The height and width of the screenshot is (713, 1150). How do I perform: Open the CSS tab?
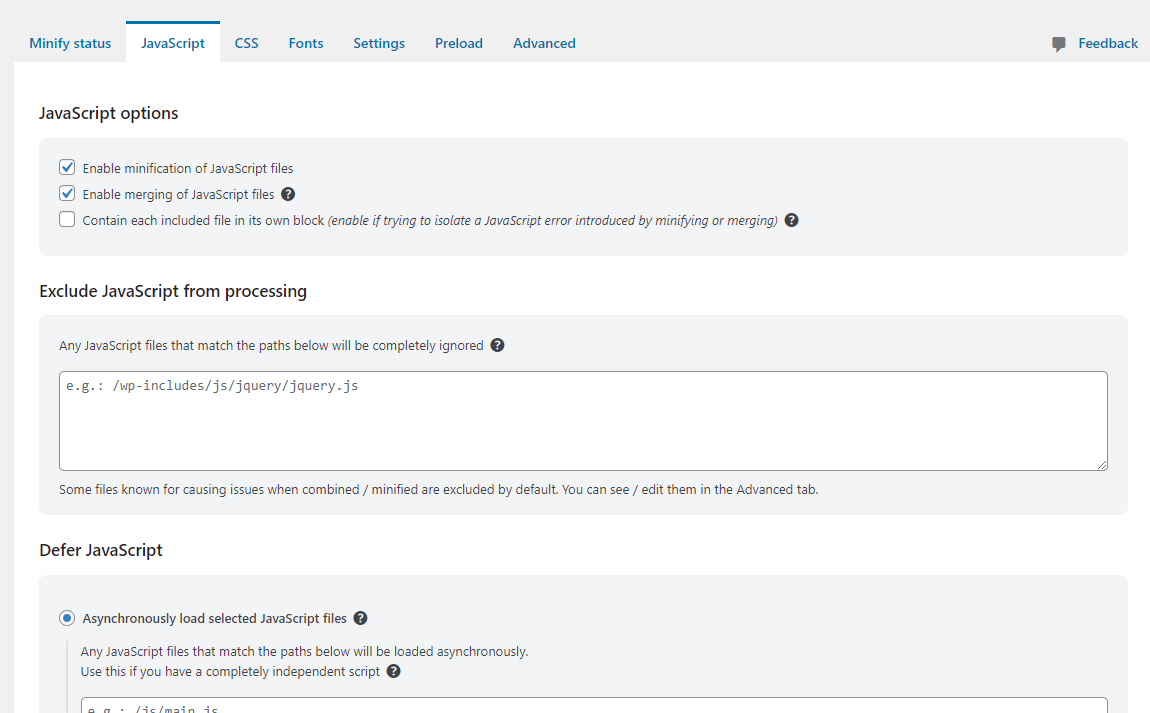[x=246, y=43]
